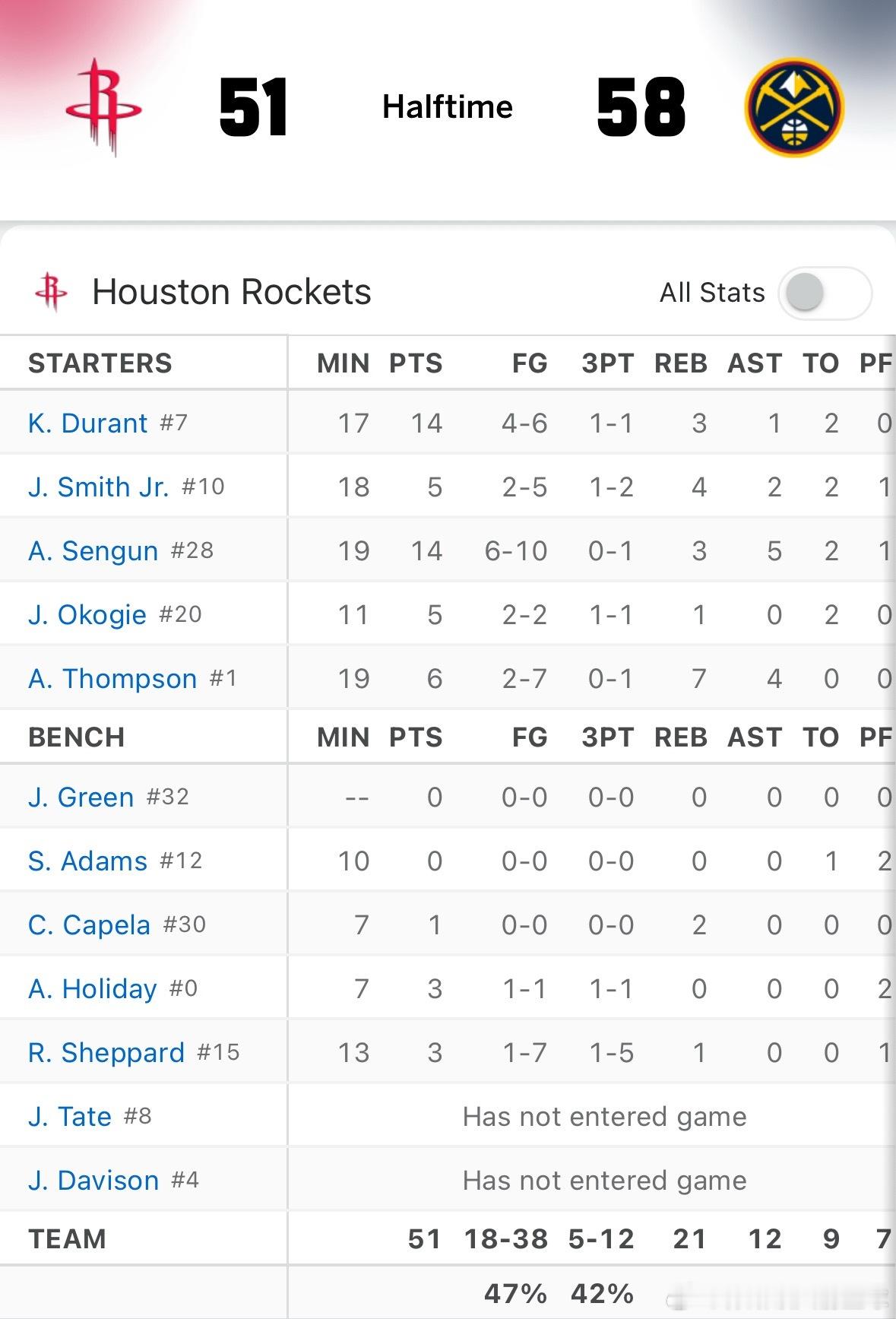Click small Rockets icon beside team name
The image size is (896, 1319).
[52, 292]
